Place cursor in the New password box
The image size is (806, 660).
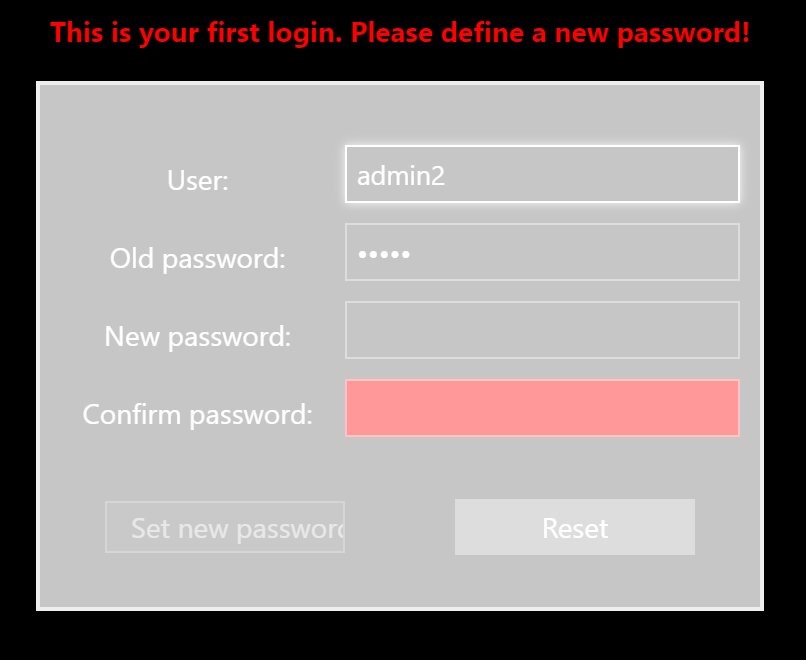(542, 329)
